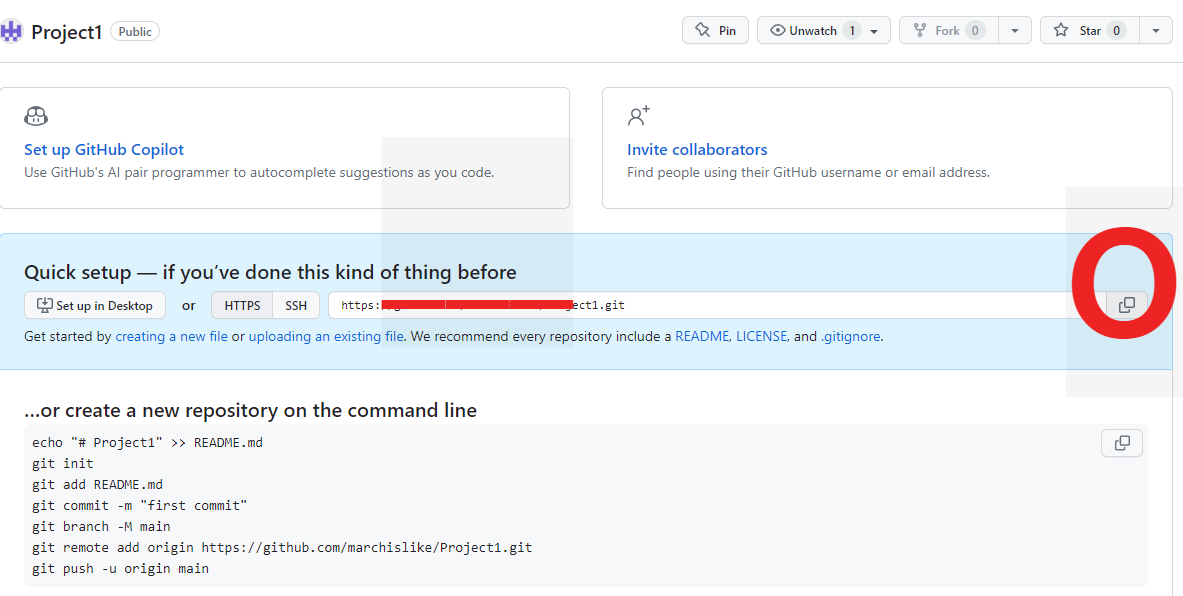Click the Quick setup heading text
Image resolution: width=1183 pixels, height=596 pixels.
tap(270, 272)
